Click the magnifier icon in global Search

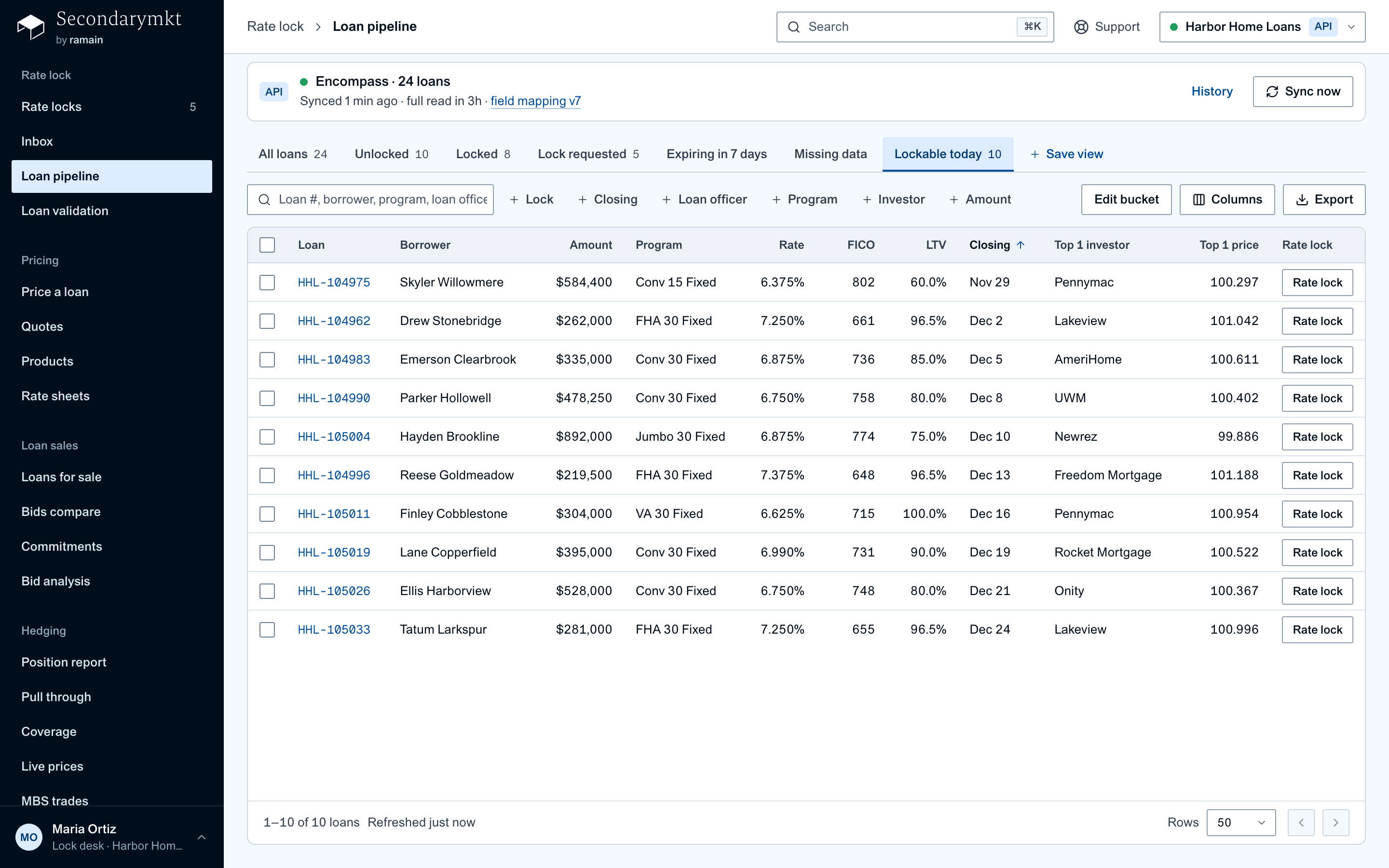point(794,27)
